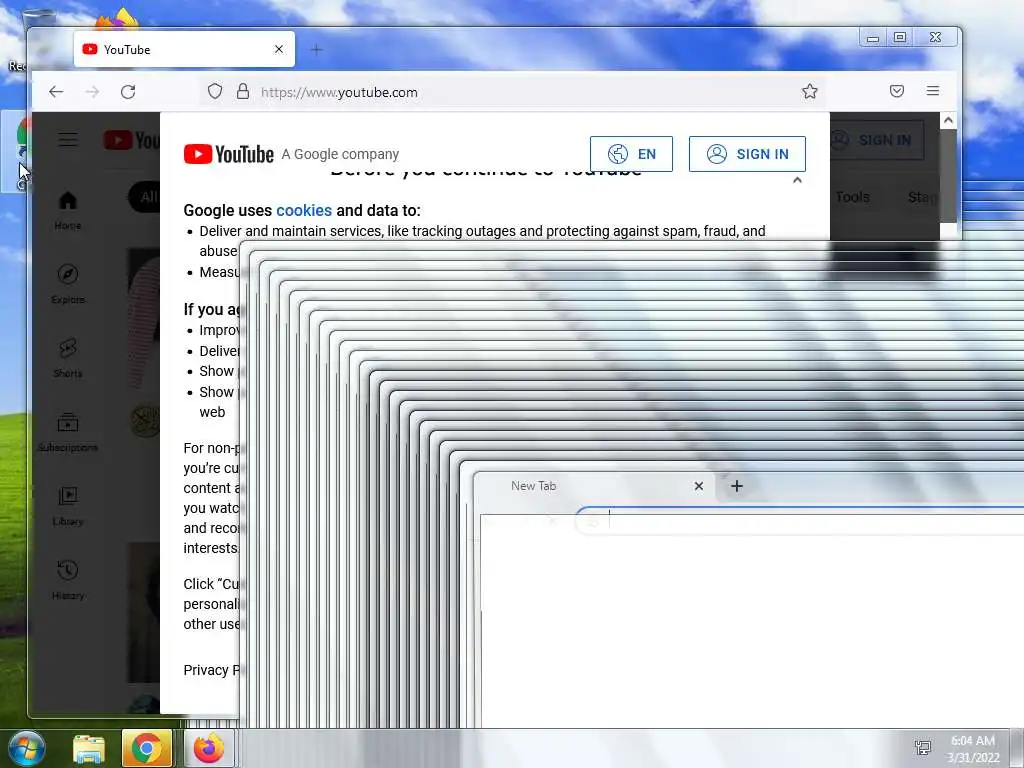Show site security lock info

pos(243,91)
